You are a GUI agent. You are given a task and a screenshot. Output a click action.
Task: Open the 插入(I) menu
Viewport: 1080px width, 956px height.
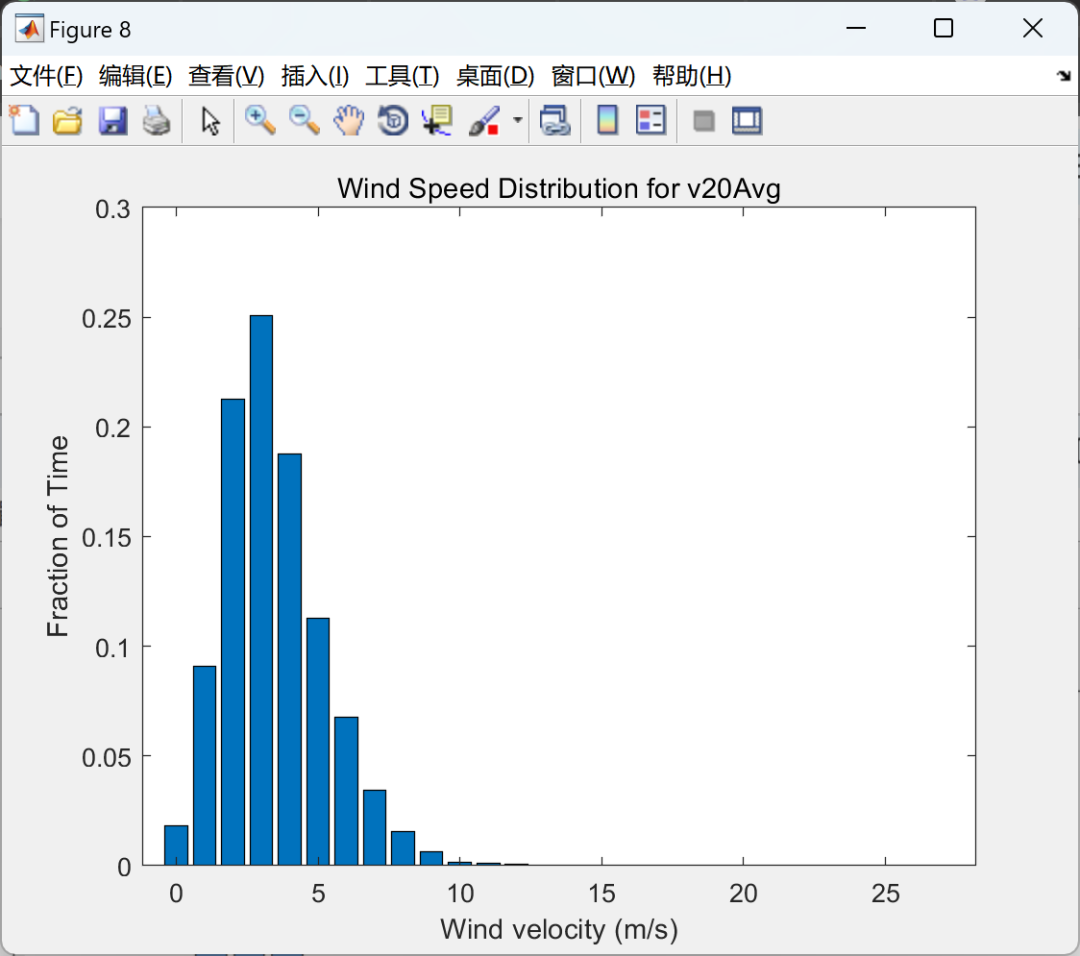(315, 76)
